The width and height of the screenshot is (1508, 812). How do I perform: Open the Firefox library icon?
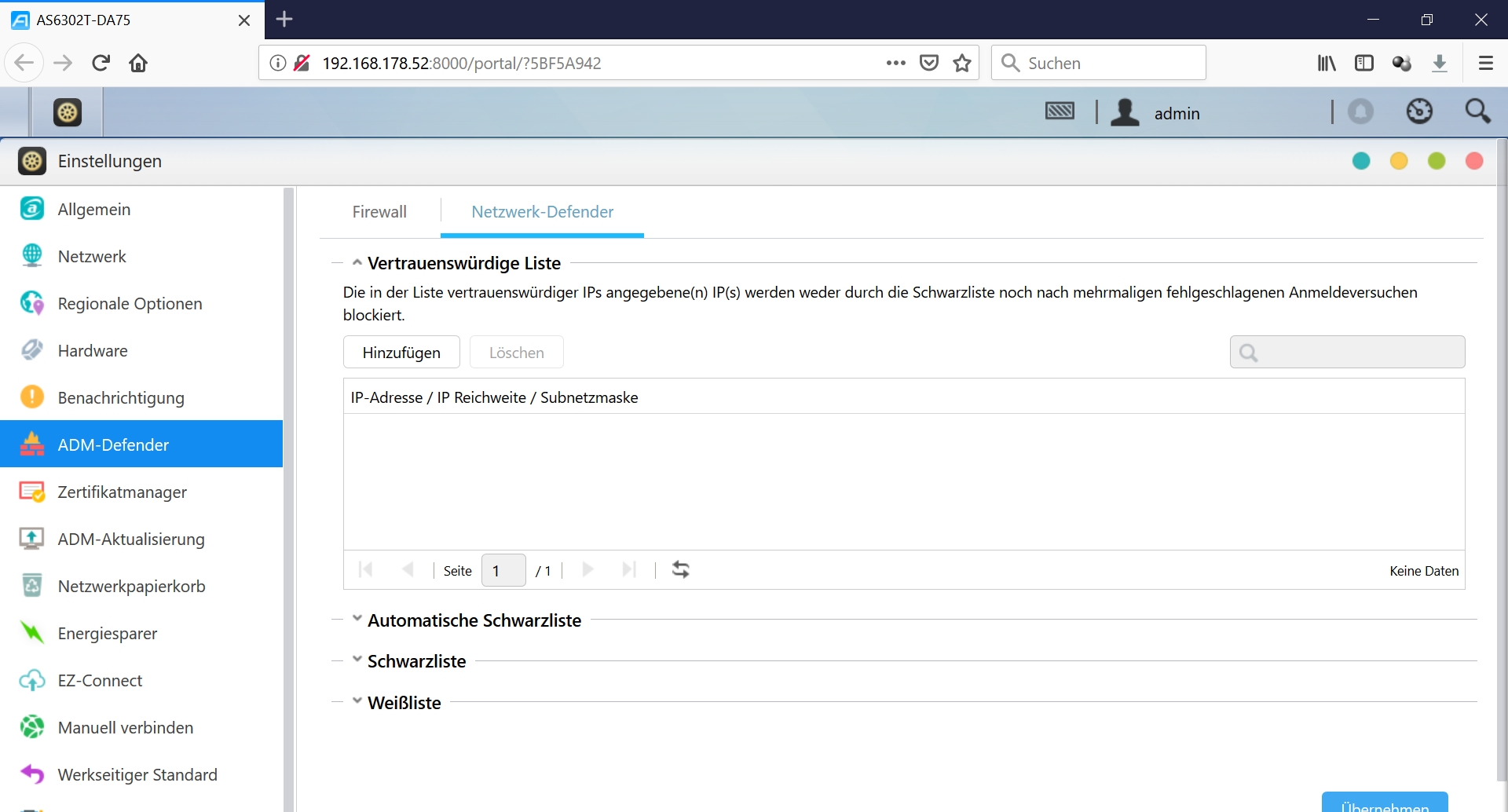point(1327,63)
